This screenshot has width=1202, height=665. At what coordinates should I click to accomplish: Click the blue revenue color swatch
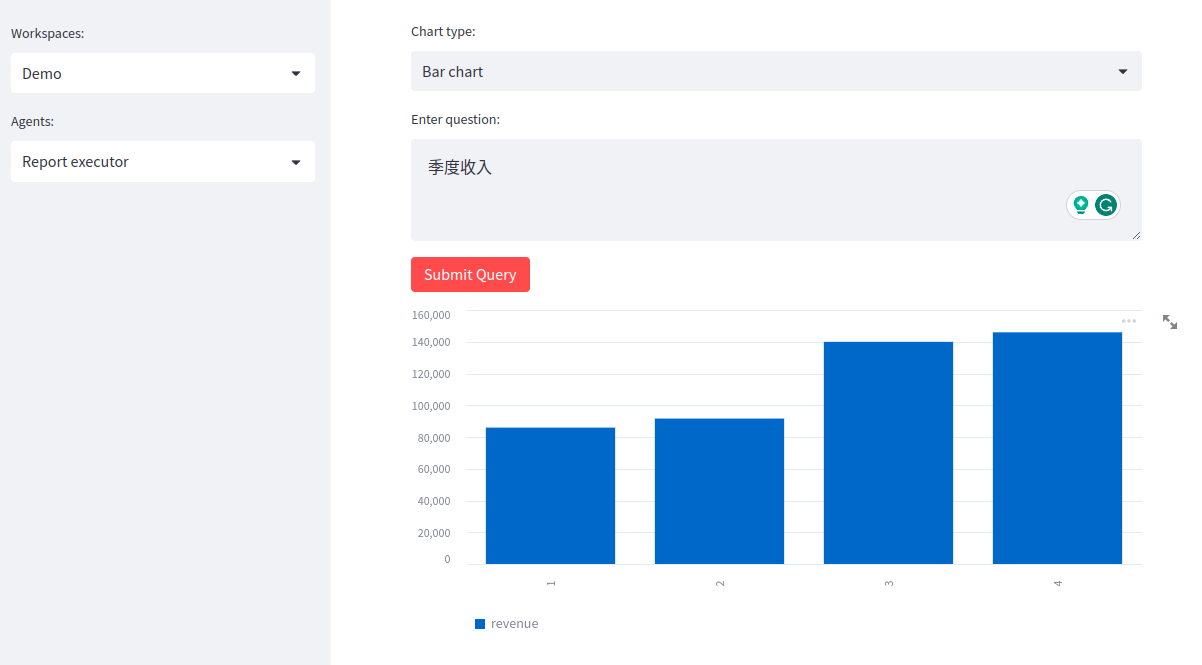coord(479,623)
